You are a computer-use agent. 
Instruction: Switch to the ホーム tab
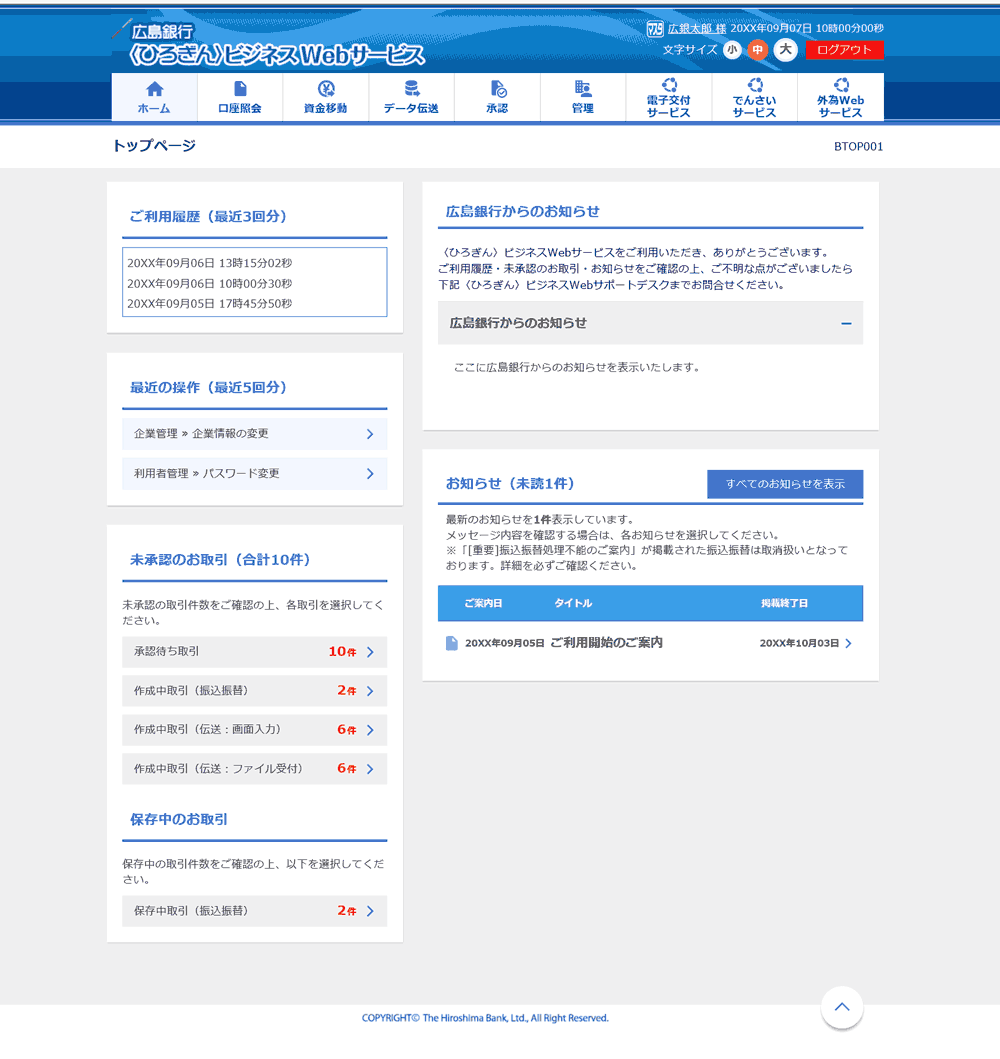[x=155, y=97]
